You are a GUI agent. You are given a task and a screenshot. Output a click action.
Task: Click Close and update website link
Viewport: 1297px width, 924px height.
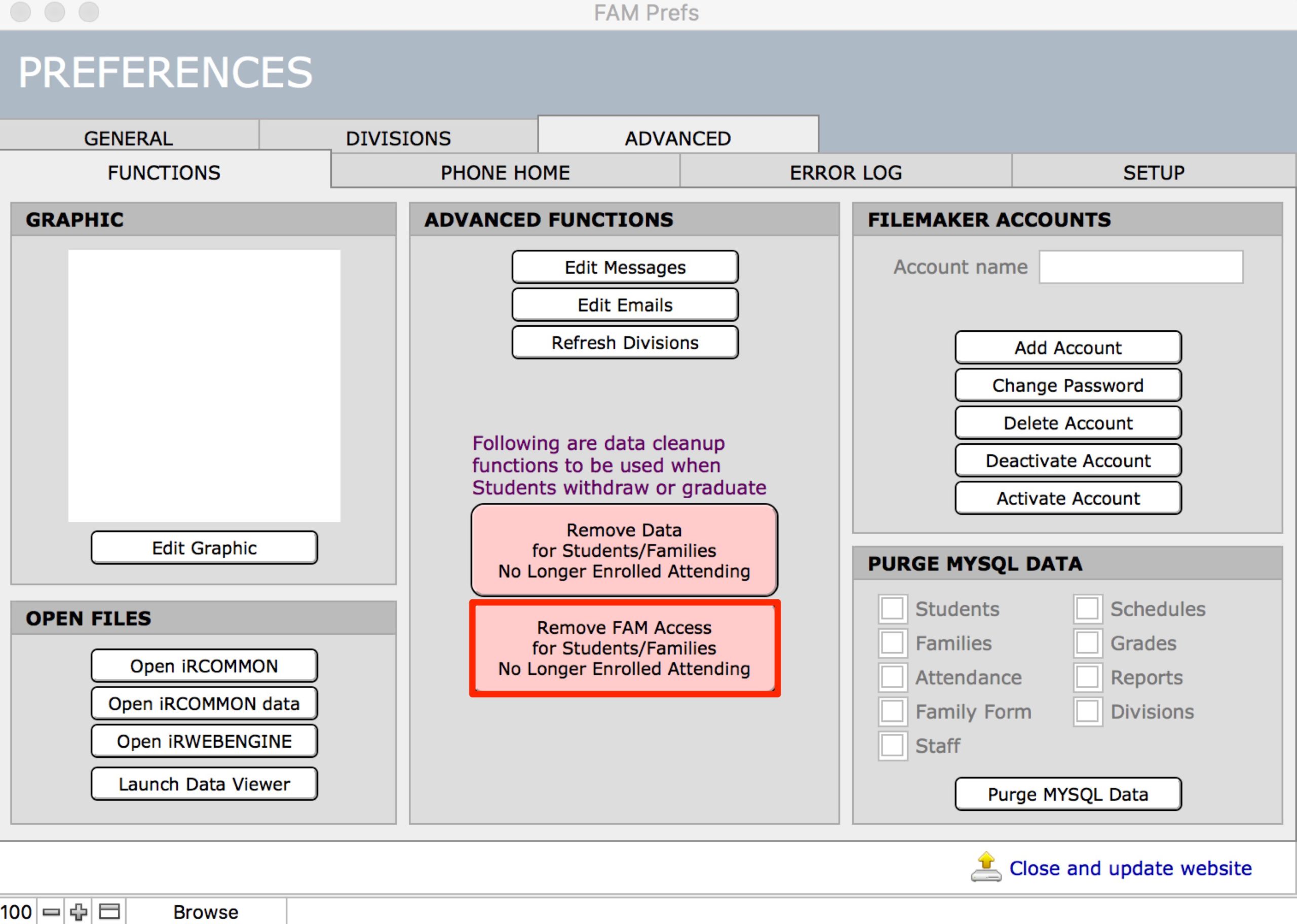pos(1130,868)
